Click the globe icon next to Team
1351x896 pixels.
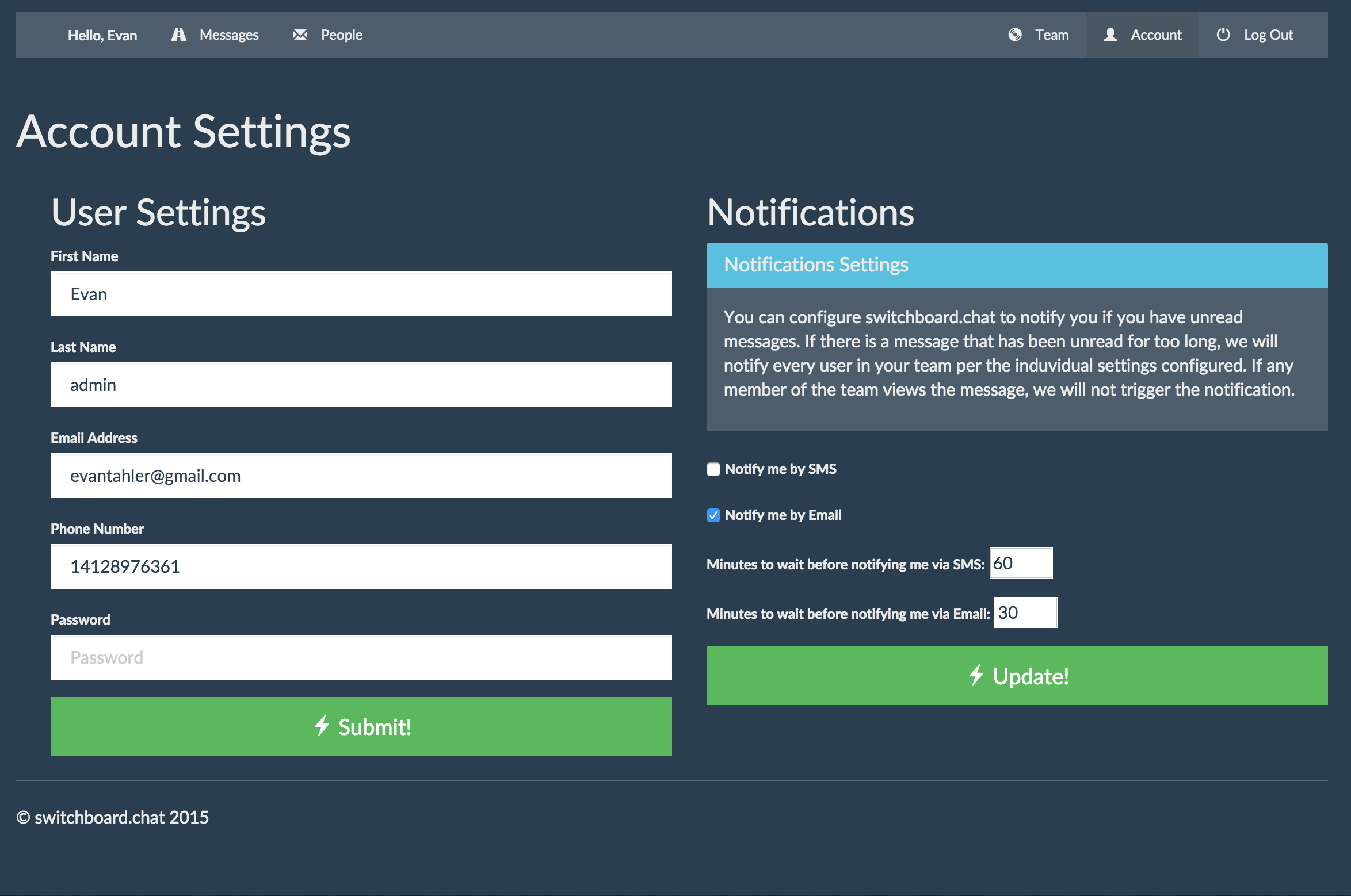tap(1014, 34)
